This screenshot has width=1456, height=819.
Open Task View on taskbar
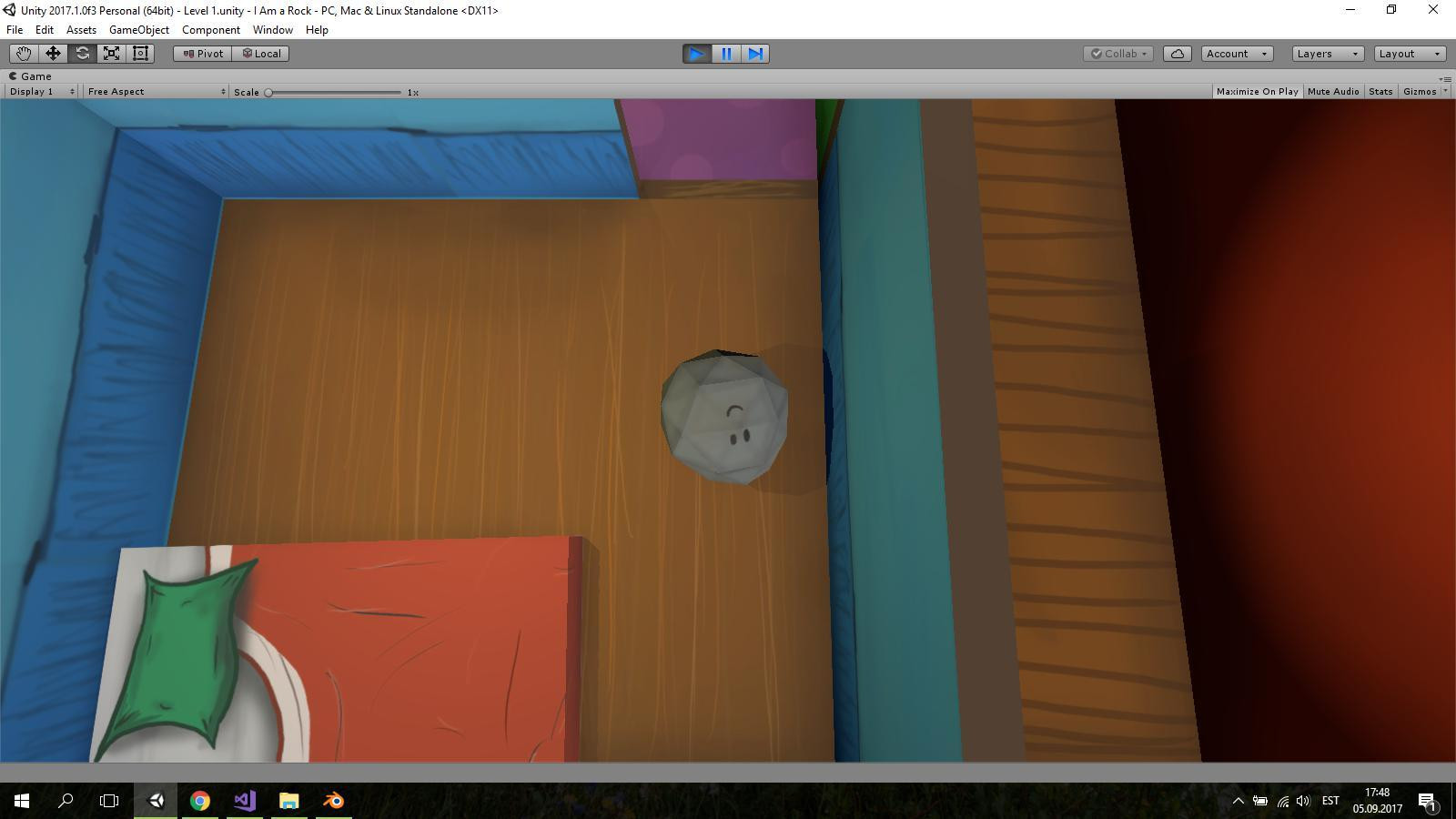[x=109, y=801]
